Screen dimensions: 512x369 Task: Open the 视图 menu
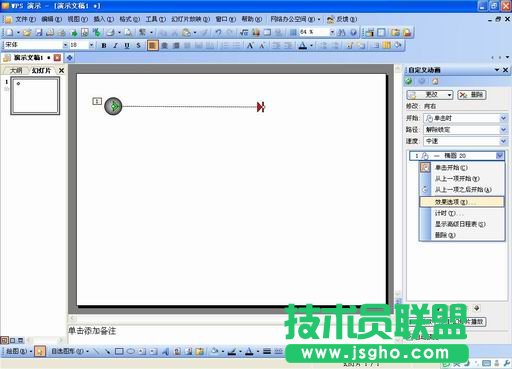(x=77, y=19)
